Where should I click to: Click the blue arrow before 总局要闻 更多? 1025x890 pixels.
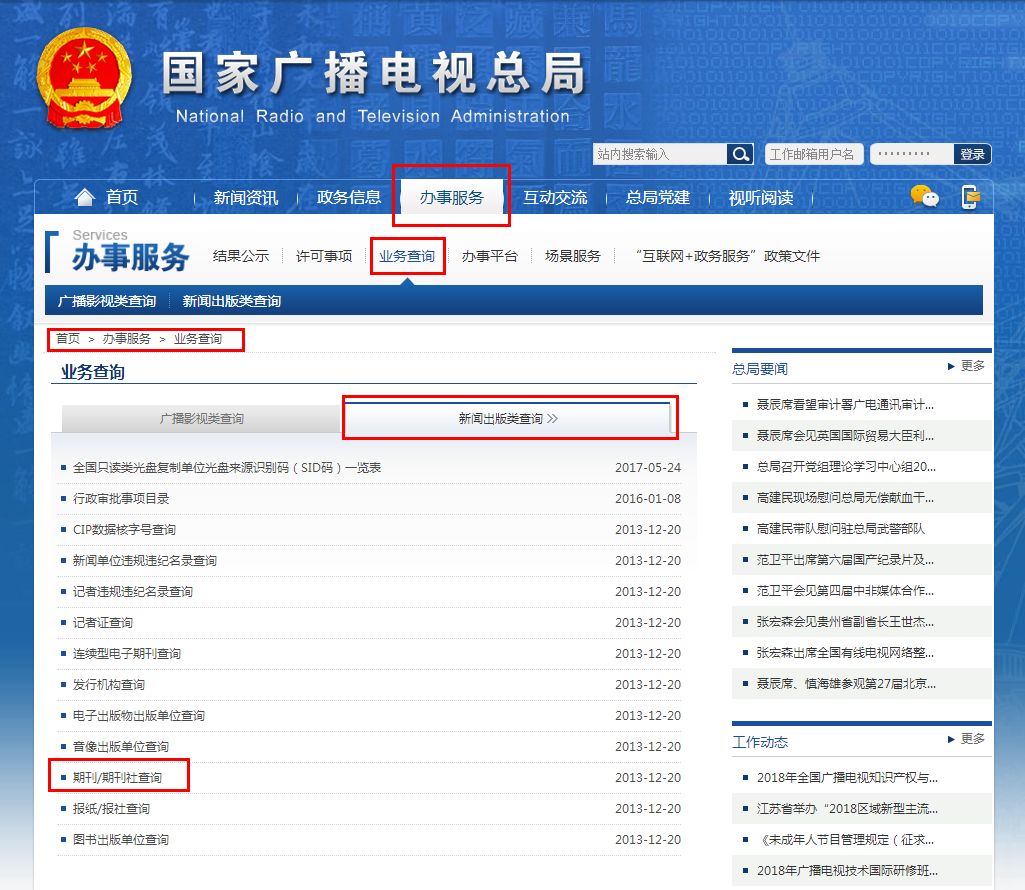click(950, 366)
